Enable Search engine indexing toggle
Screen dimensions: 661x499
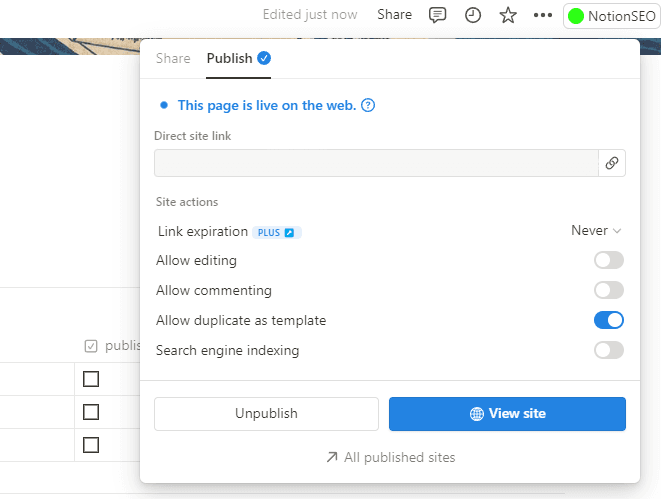(x=608, y=350)
